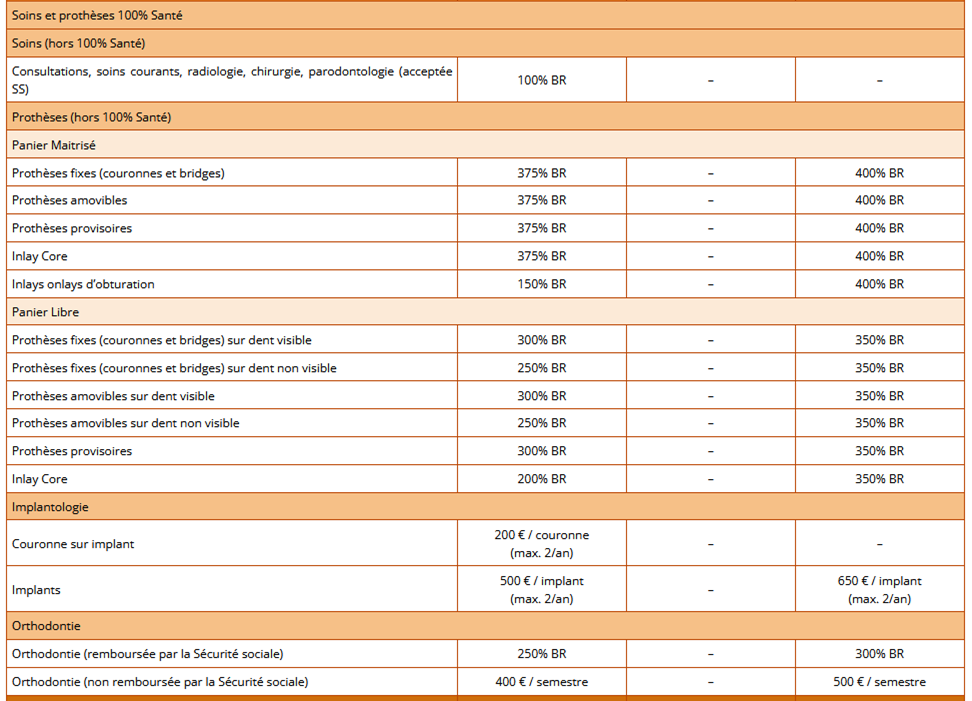Click the "Inlays onlays d'obturation" row label

click(x=83, y=284)
